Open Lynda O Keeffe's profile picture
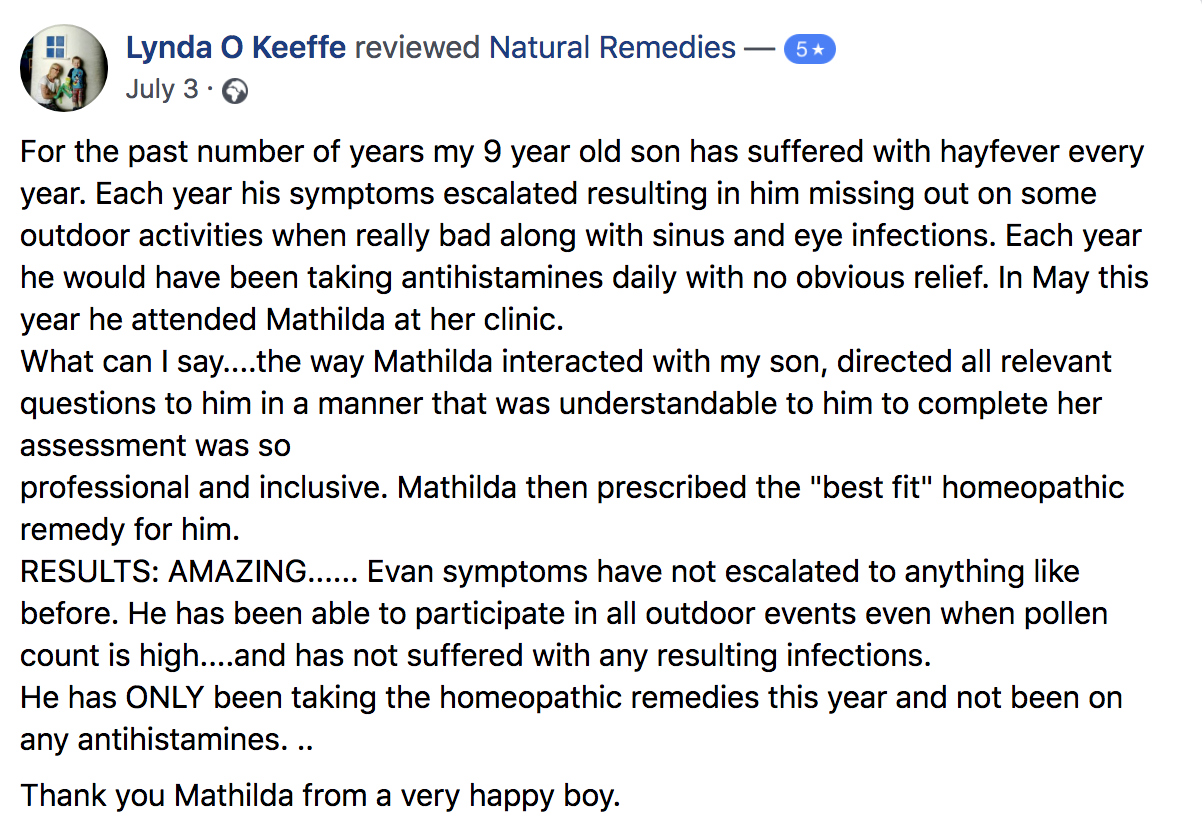 (63, 67)
